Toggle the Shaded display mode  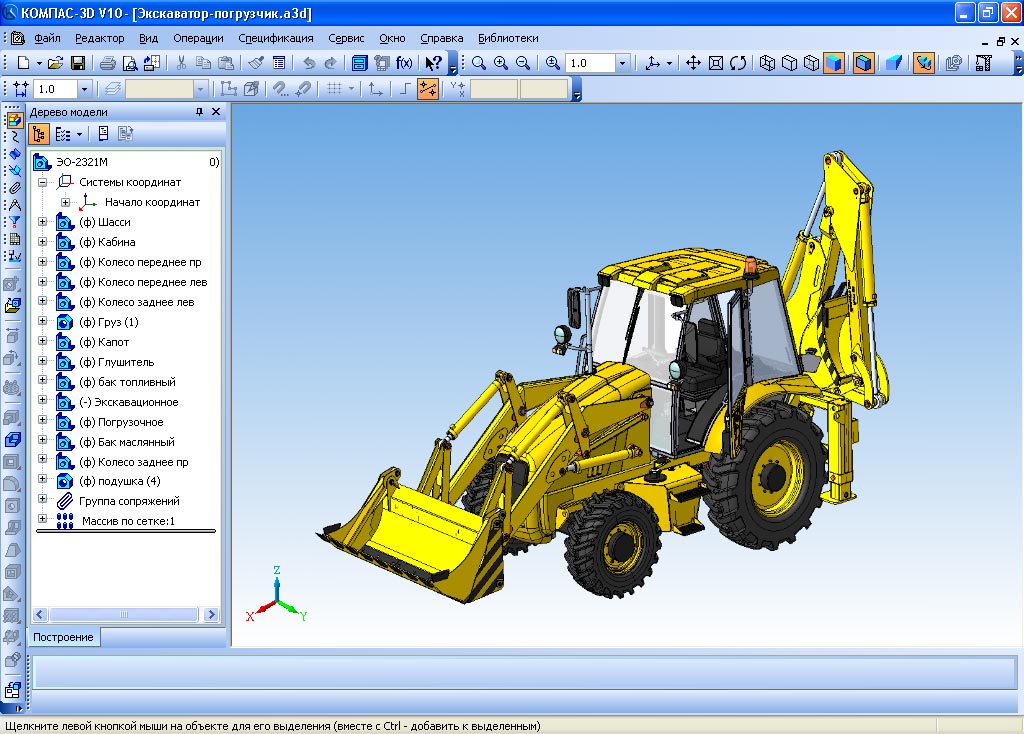pyautogui.click(x=832, y=63)
